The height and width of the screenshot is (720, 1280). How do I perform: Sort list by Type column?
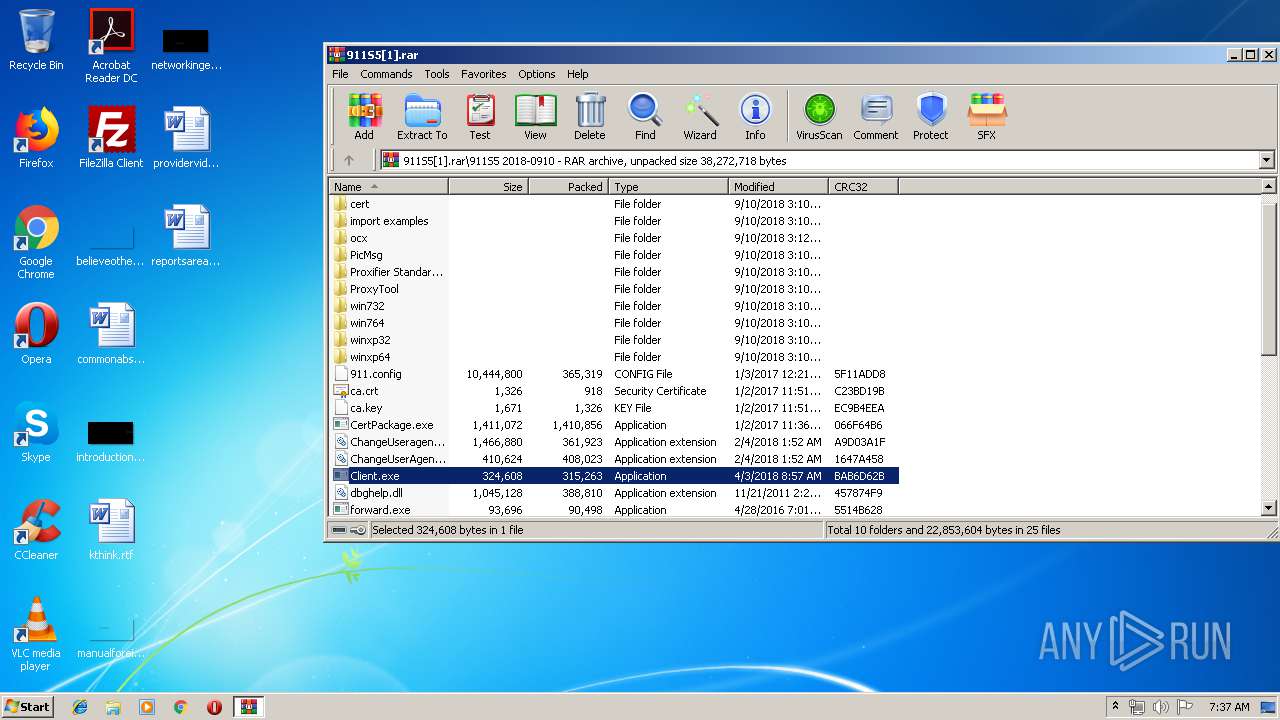click(x=668, y=187)
